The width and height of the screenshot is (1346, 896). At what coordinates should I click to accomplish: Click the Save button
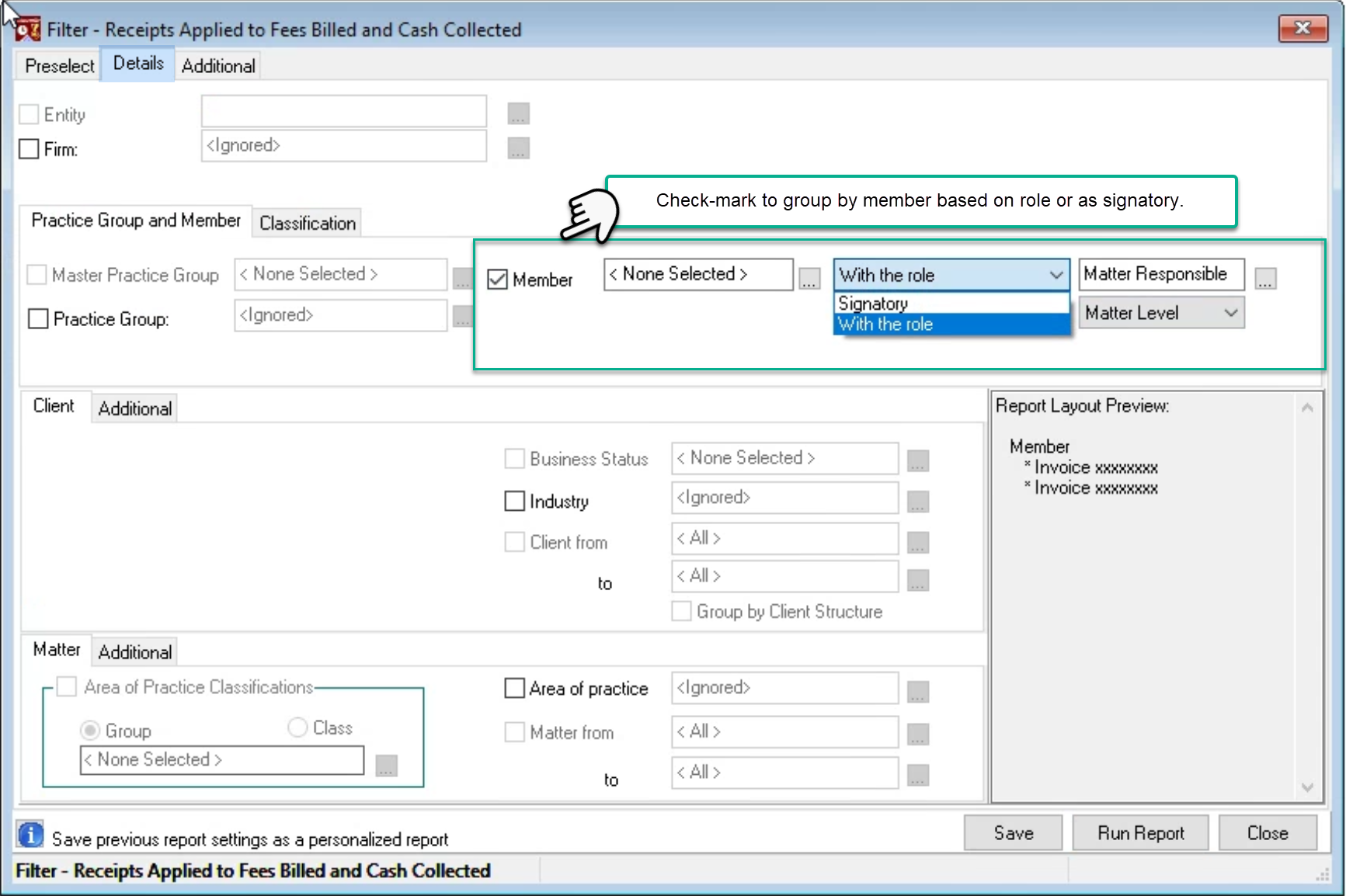coord(1013,833)
